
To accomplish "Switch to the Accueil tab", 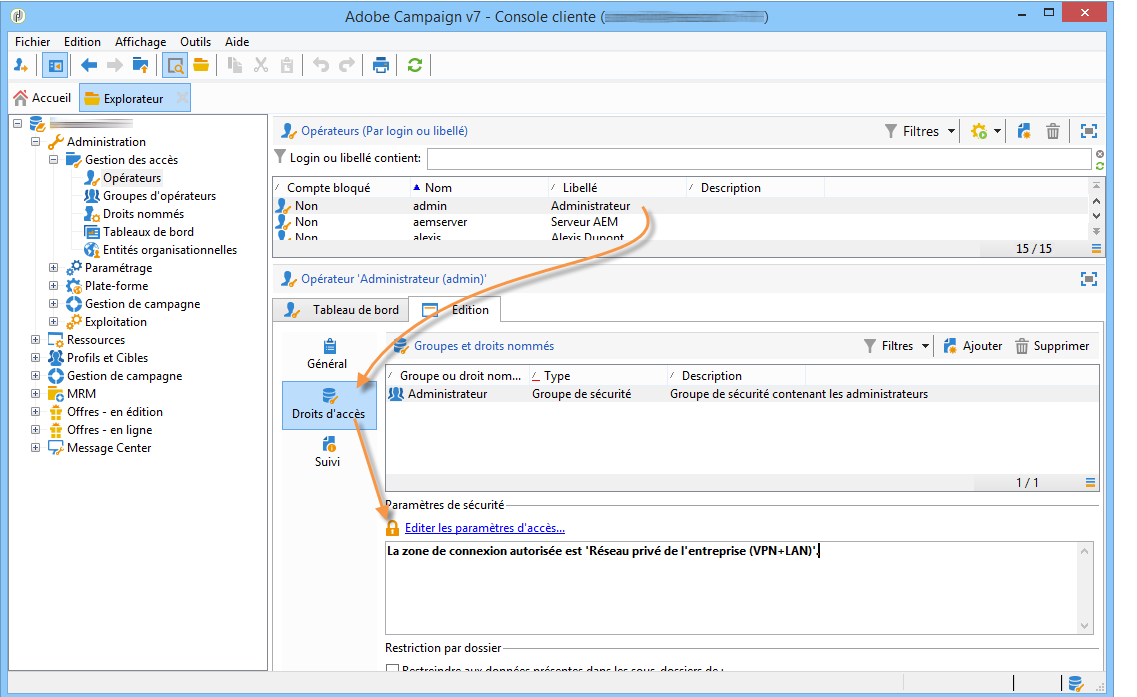I will coord(43,98).
